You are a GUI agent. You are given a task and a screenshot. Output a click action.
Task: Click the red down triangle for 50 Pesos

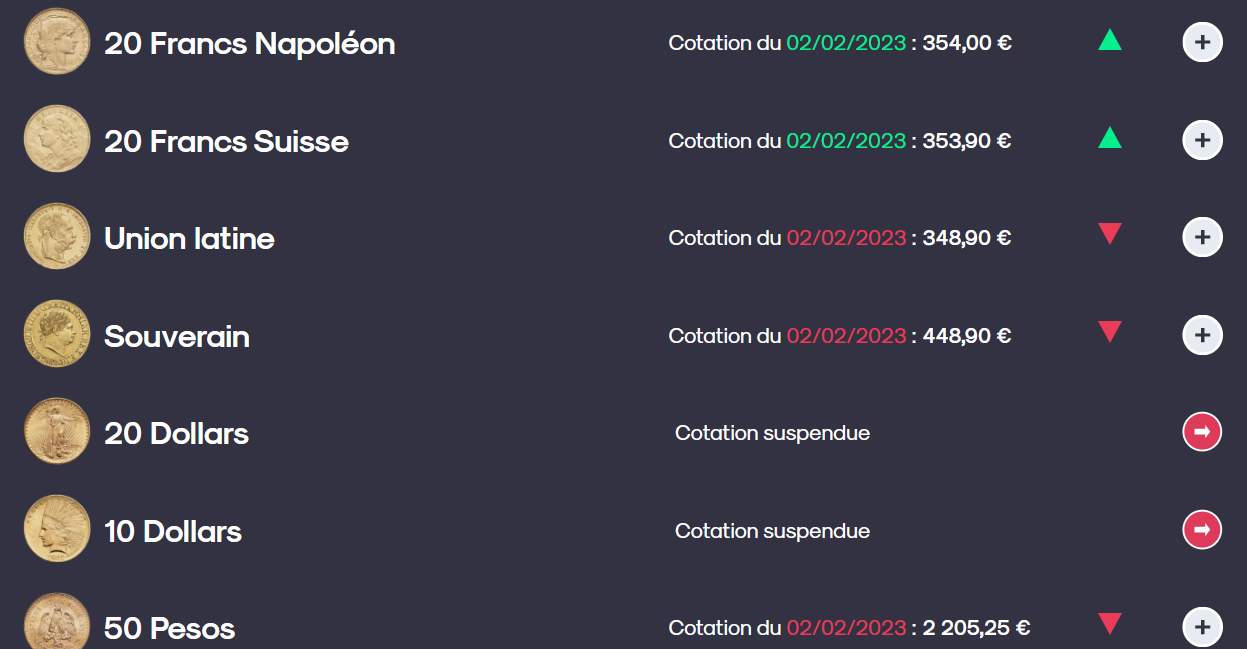[1109, 624]
